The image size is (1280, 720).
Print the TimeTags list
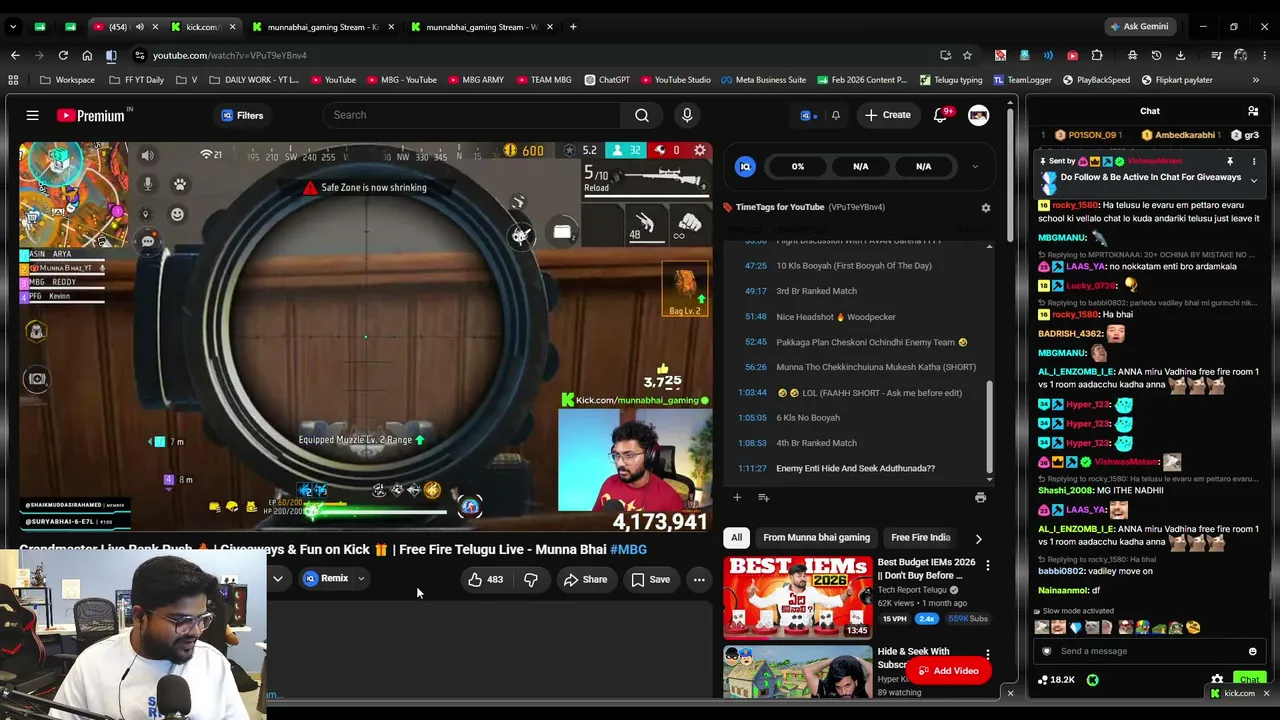pos(980,497)
